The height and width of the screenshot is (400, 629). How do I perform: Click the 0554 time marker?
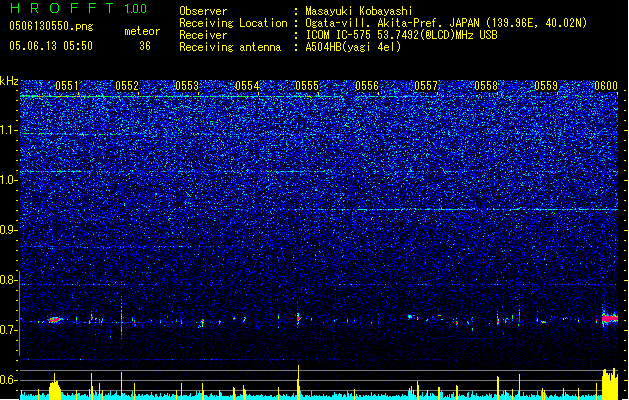coord(247,86)
